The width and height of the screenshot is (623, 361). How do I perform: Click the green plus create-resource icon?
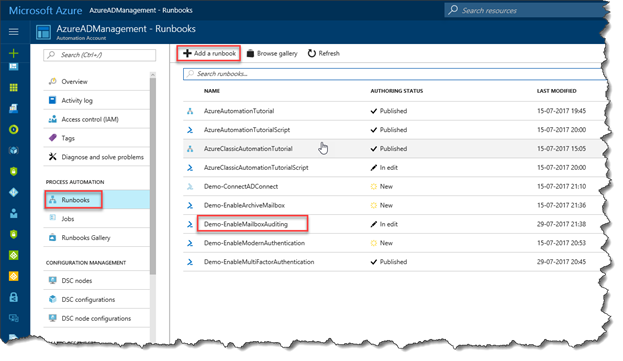click(x=14, y=53)
